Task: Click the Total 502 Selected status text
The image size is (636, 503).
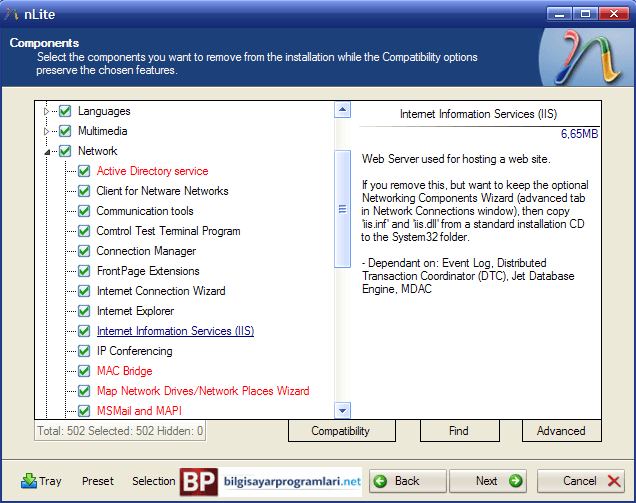Action: click(x=120, y=431)
